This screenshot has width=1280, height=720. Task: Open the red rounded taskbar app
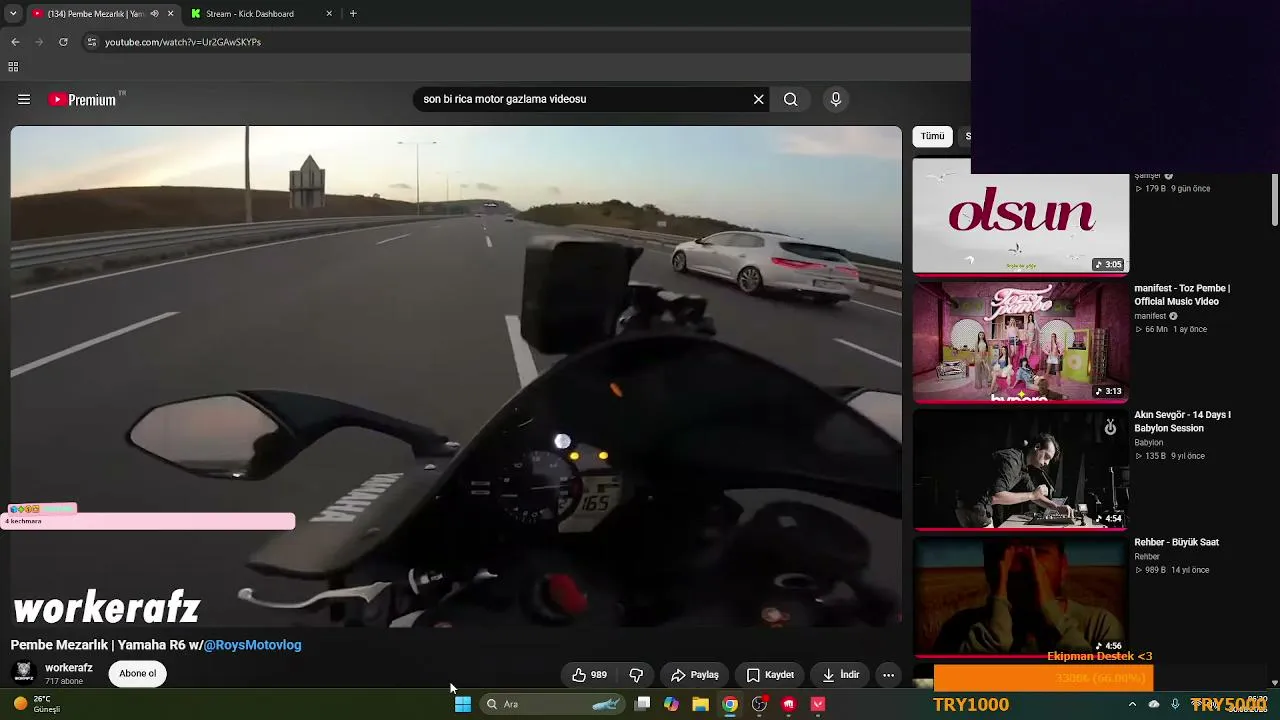(789, 704)
